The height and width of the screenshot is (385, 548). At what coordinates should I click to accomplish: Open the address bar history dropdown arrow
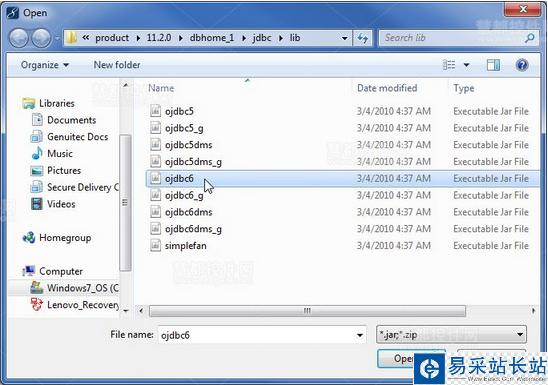point(345,38)
